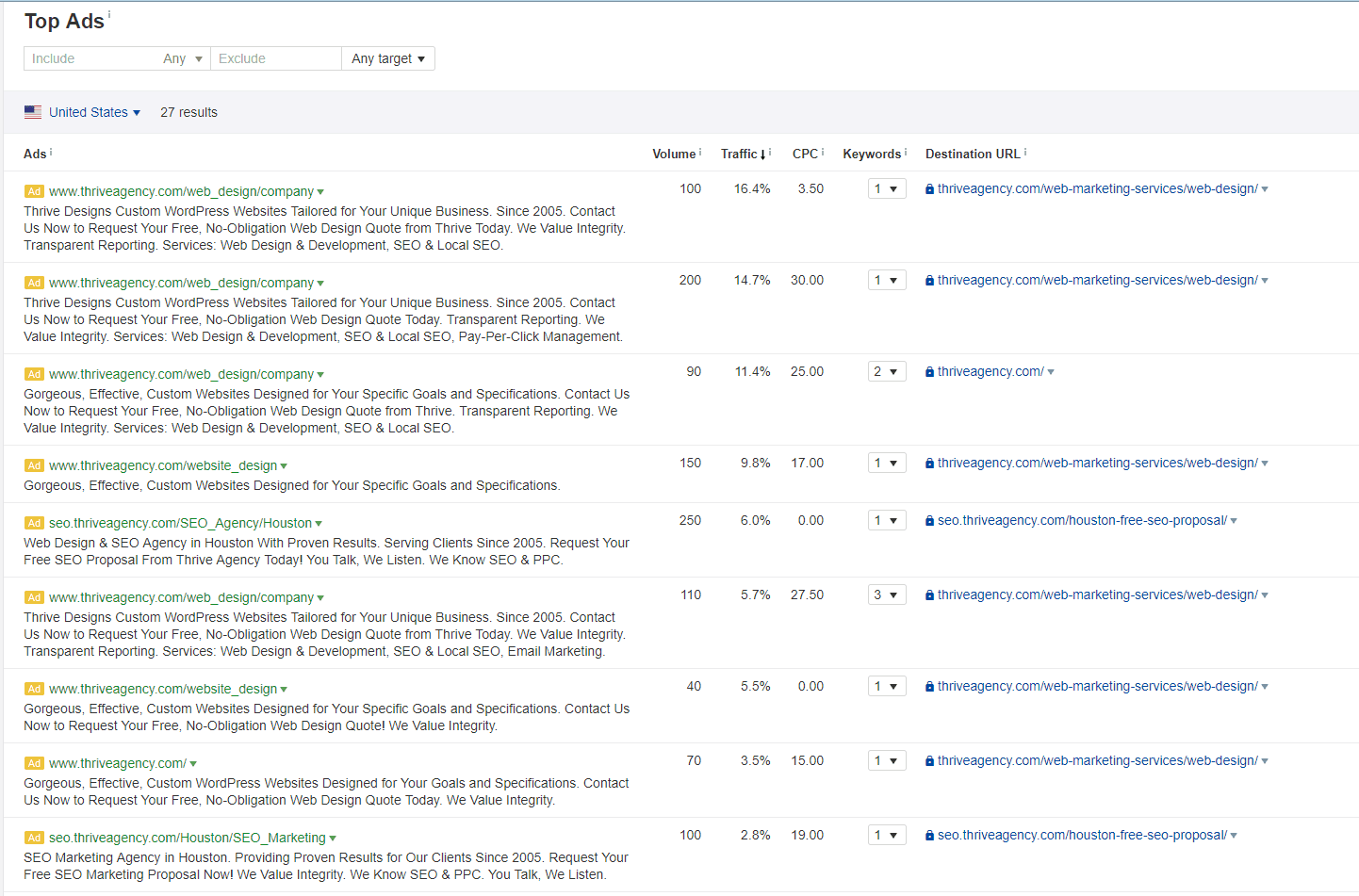Open the United States country selector
This screenshot has height=896, width=1359.
click(94, 111)
